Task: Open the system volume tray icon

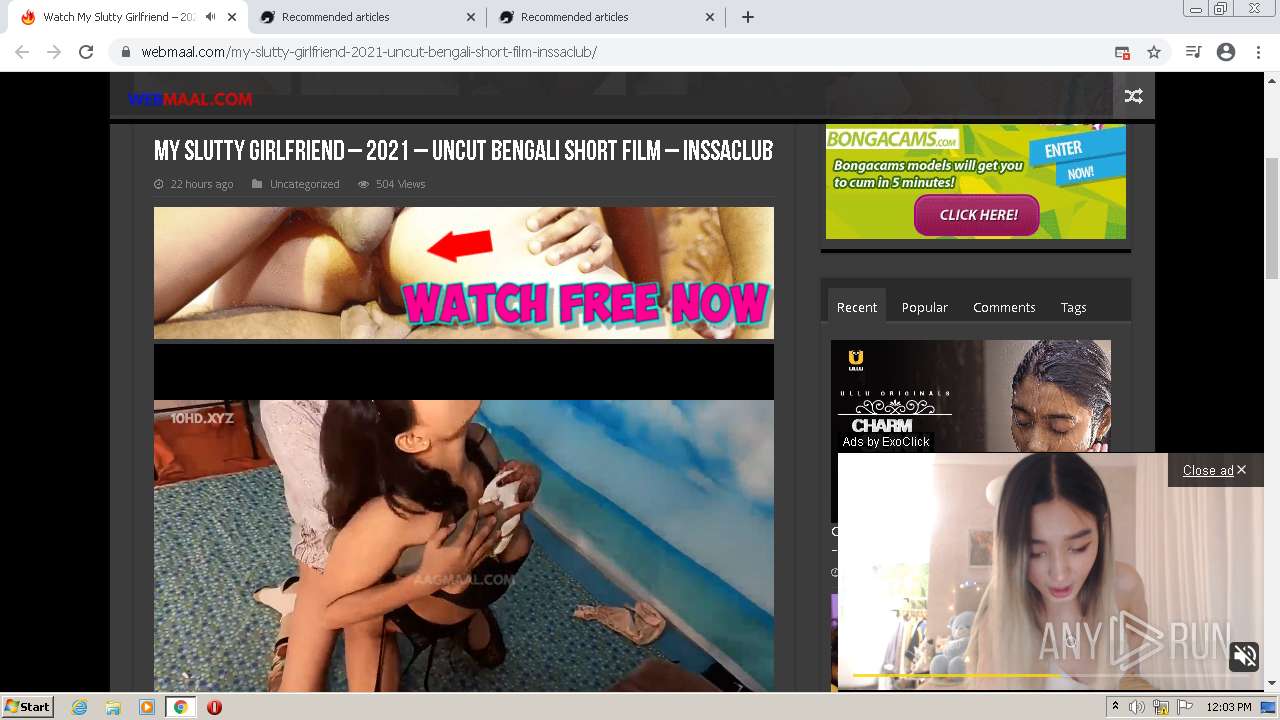Action: pyautogui.click(x=1137, y=707)
